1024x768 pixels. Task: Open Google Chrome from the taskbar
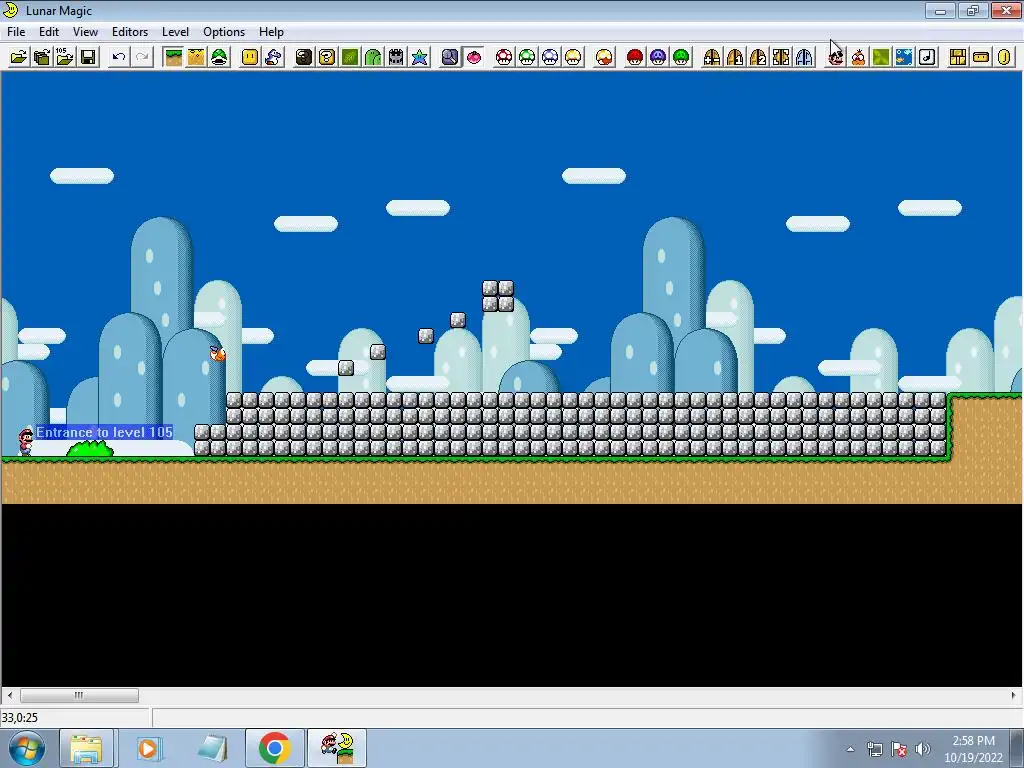click(274, 748)
